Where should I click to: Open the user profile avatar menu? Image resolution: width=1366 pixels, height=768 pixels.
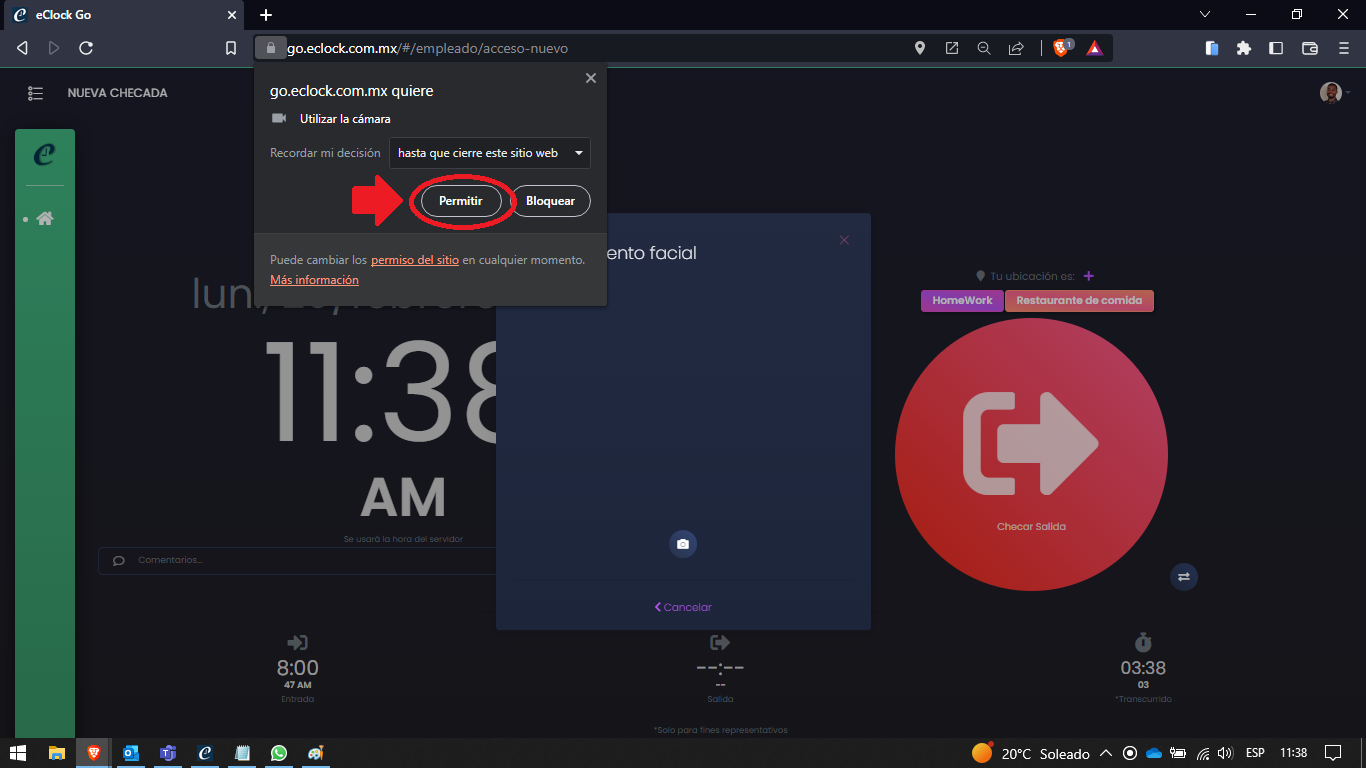tap(1334, 93)
